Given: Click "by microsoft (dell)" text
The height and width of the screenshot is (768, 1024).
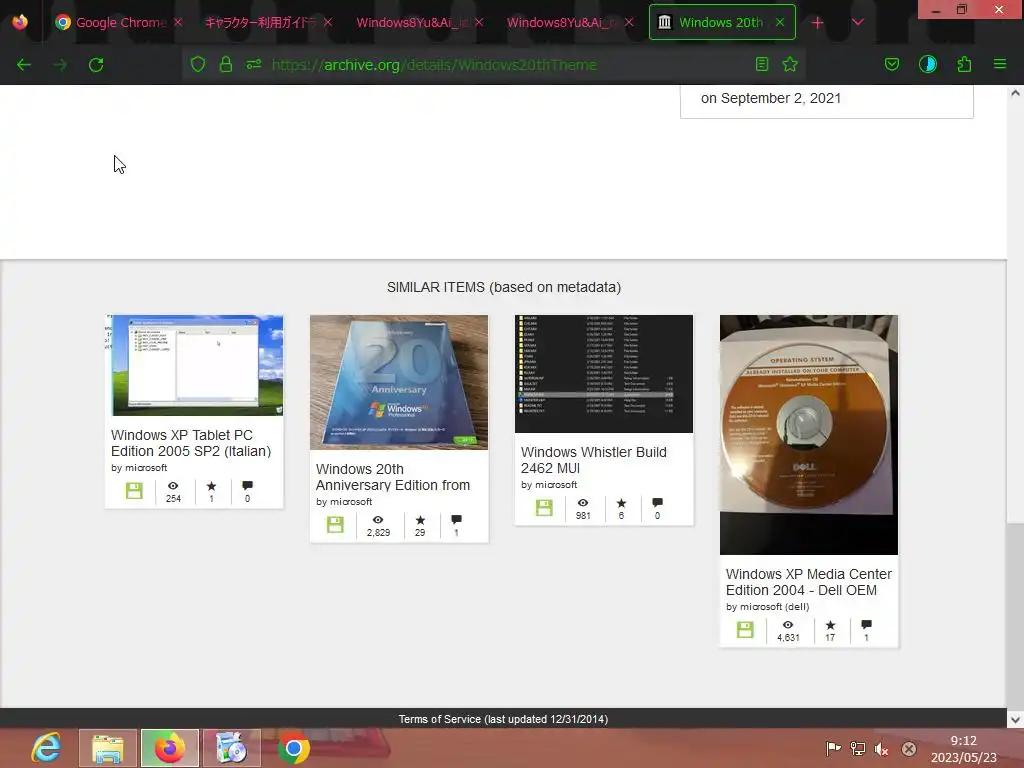Looking at the screenshot, I should click(x=767, y=607).
